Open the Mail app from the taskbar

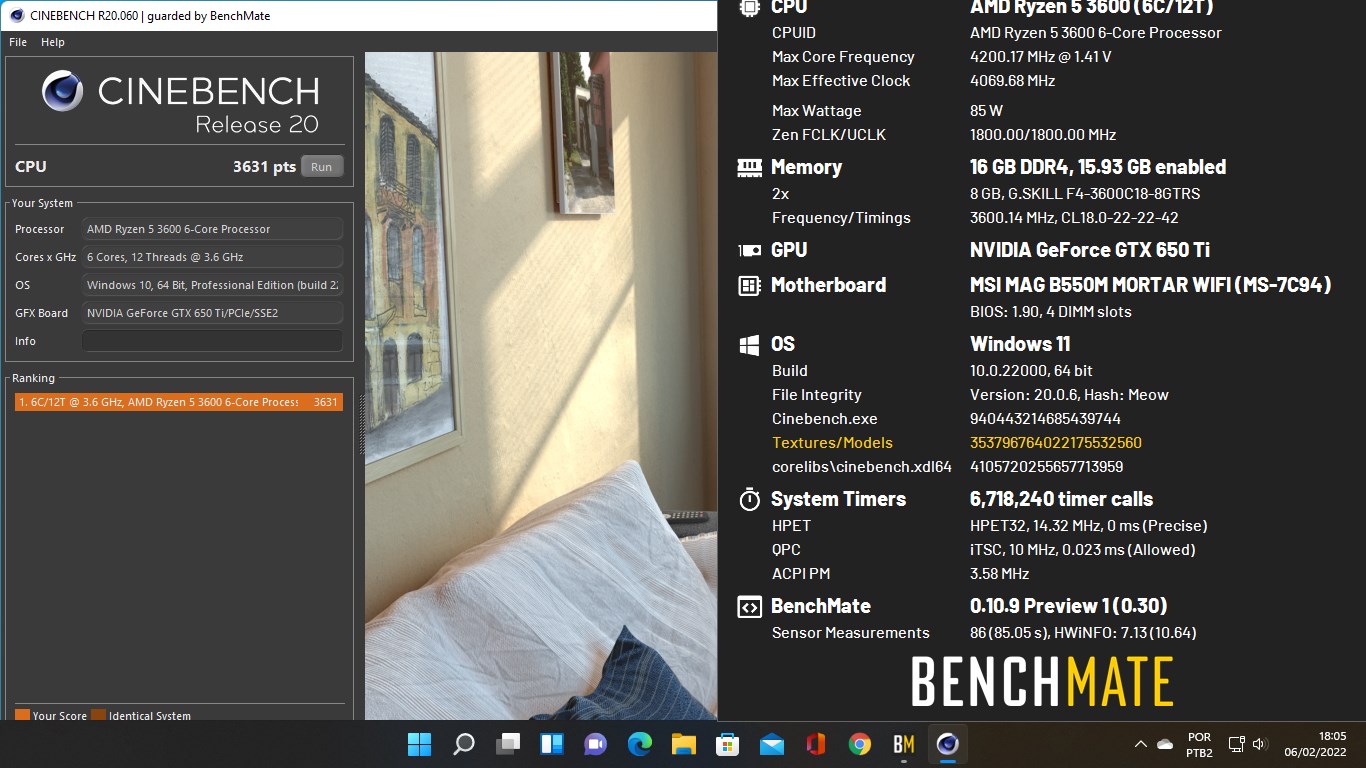coord(771,744)
